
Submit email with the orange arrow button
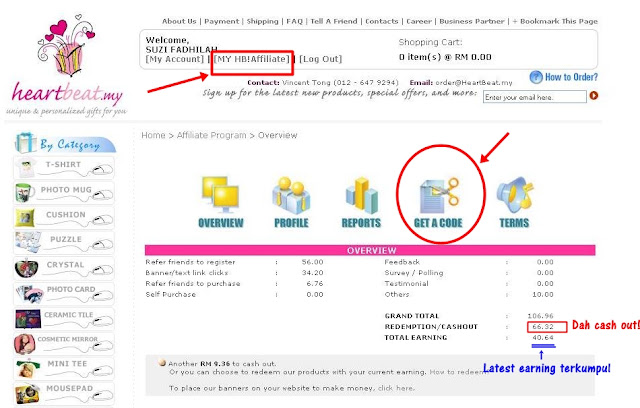[593, 95]
